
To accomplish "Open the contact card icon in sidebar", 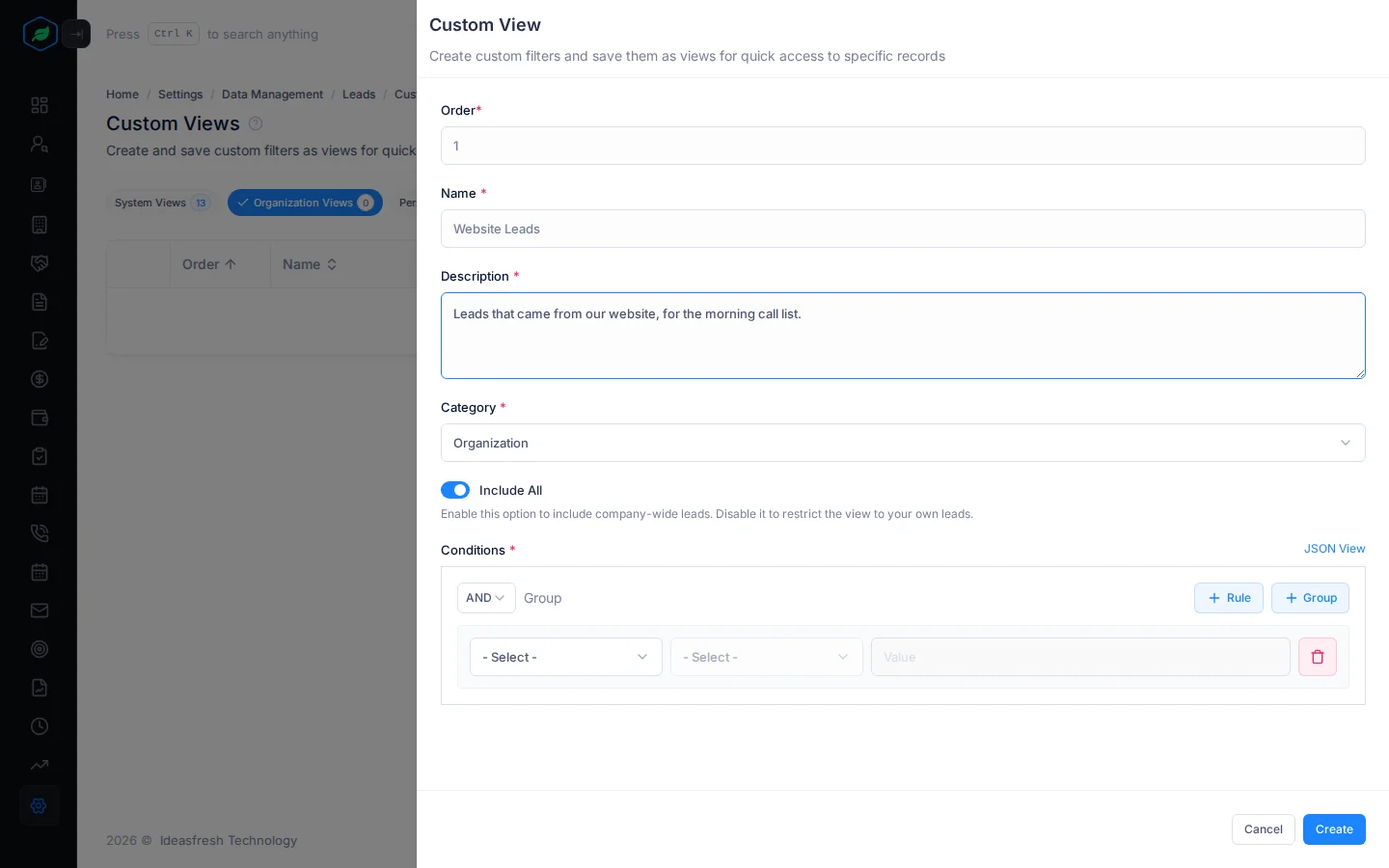I will click(x=40, y=184).
